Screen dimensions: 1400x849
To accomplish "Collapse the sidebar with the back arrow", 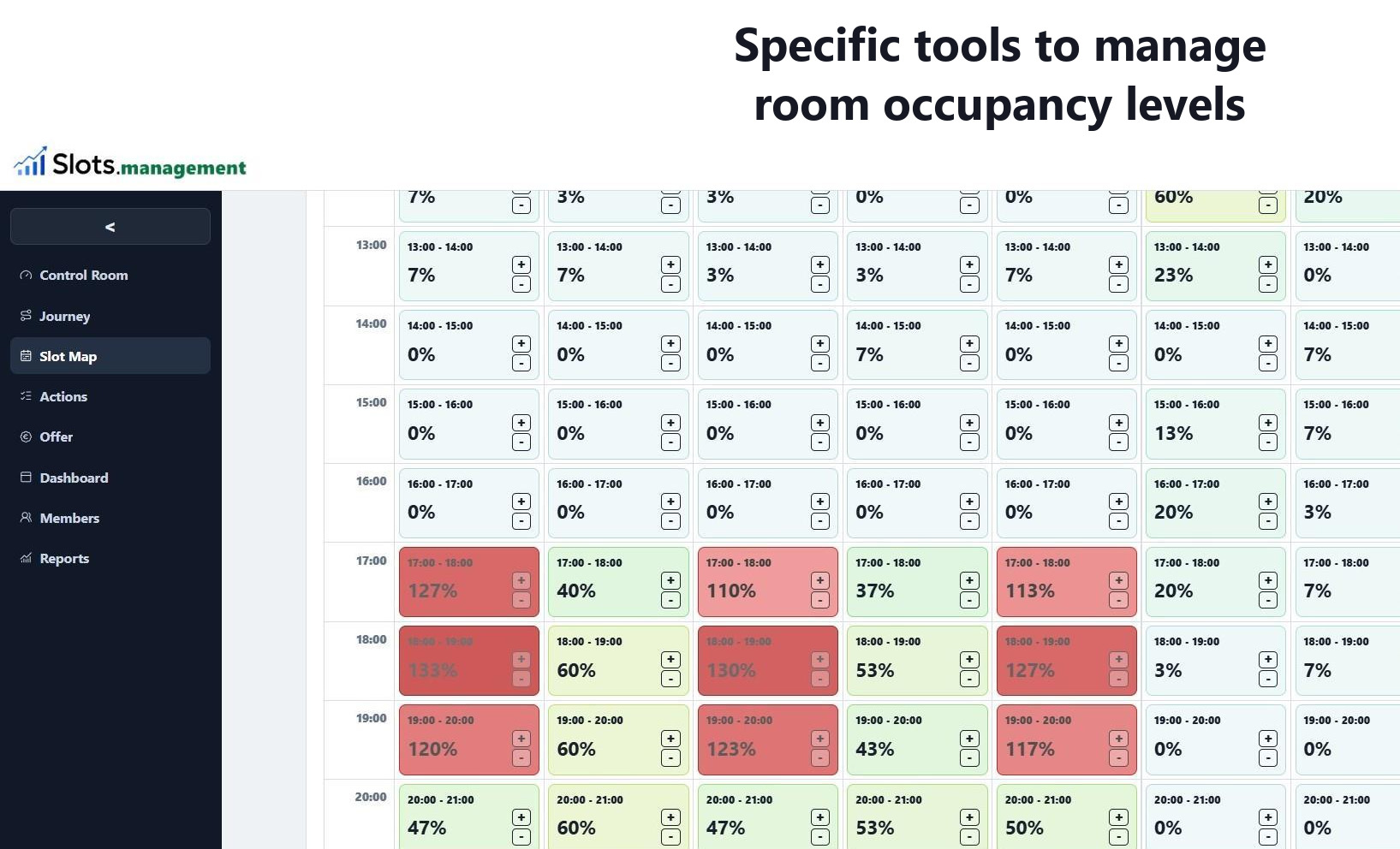I will point(110,227).
